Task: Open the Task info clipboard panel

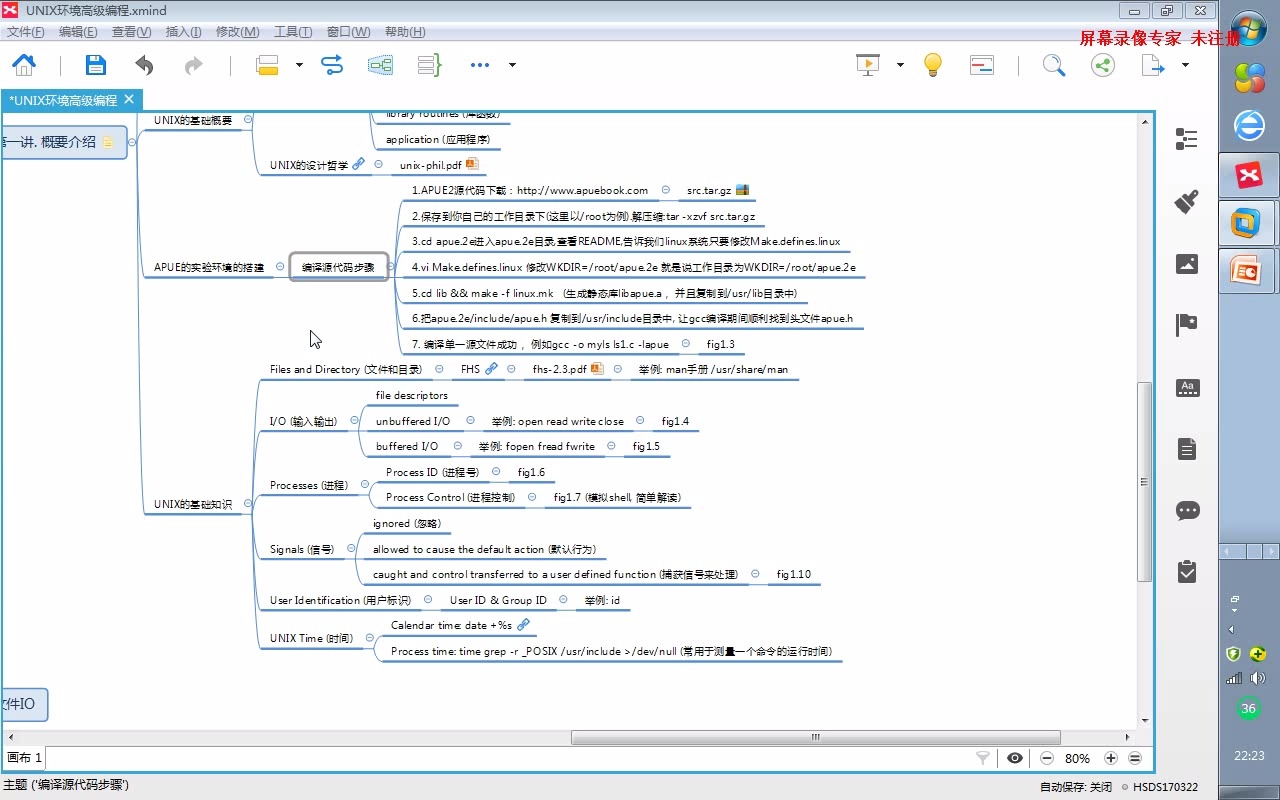Action: pos(1187,572)
